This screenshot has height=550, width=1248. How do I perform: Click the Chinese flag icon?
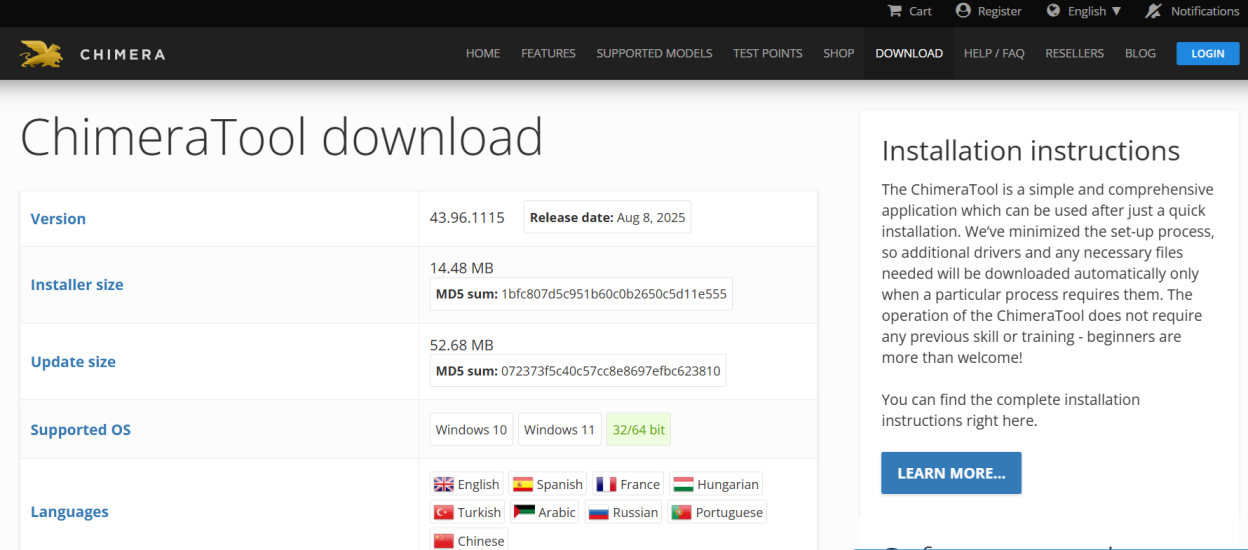(444, 541)
